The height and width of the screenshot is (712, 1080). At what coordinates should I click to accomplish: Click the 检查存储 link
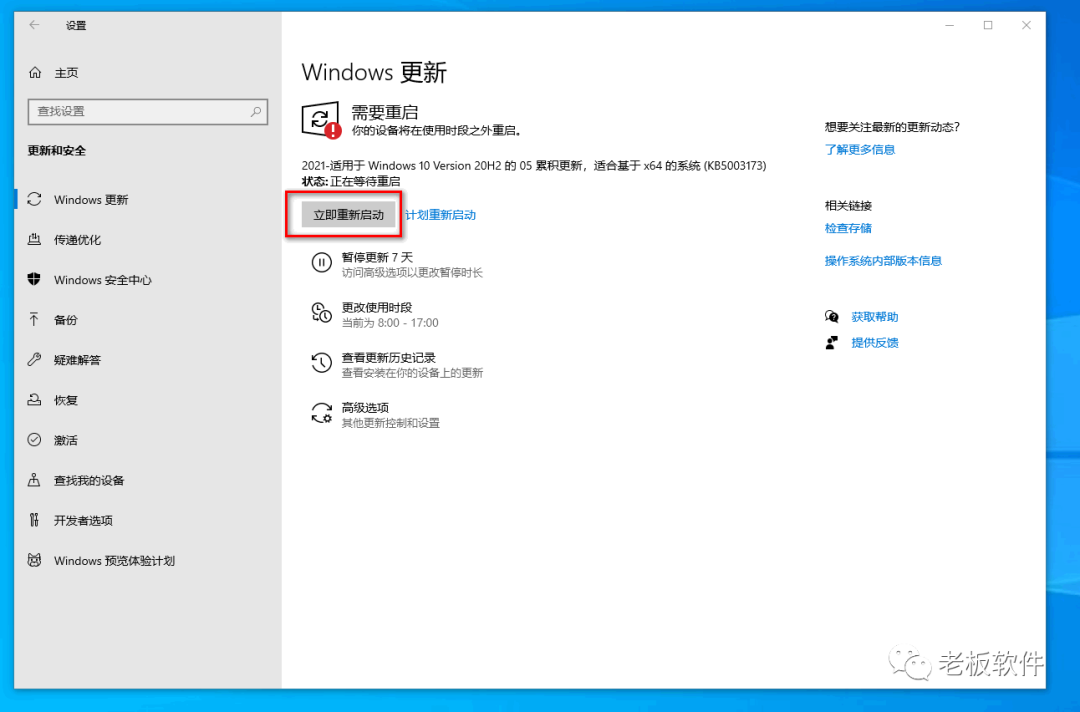848,228
